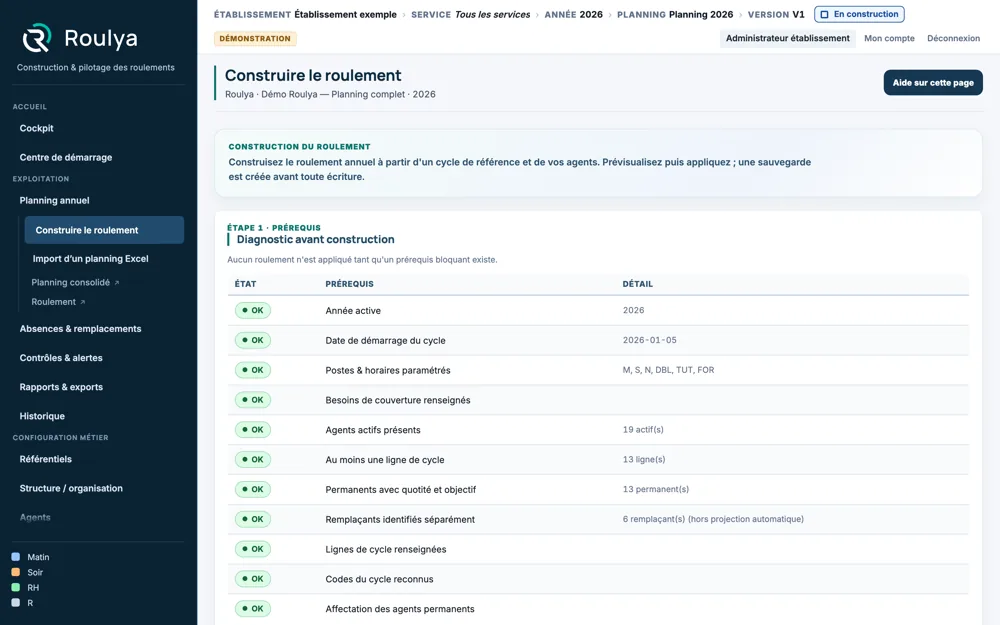Viewport: 1000px width, 625px height.
Task: Click the 13 ligne(s) detail value
Action: 643,460
